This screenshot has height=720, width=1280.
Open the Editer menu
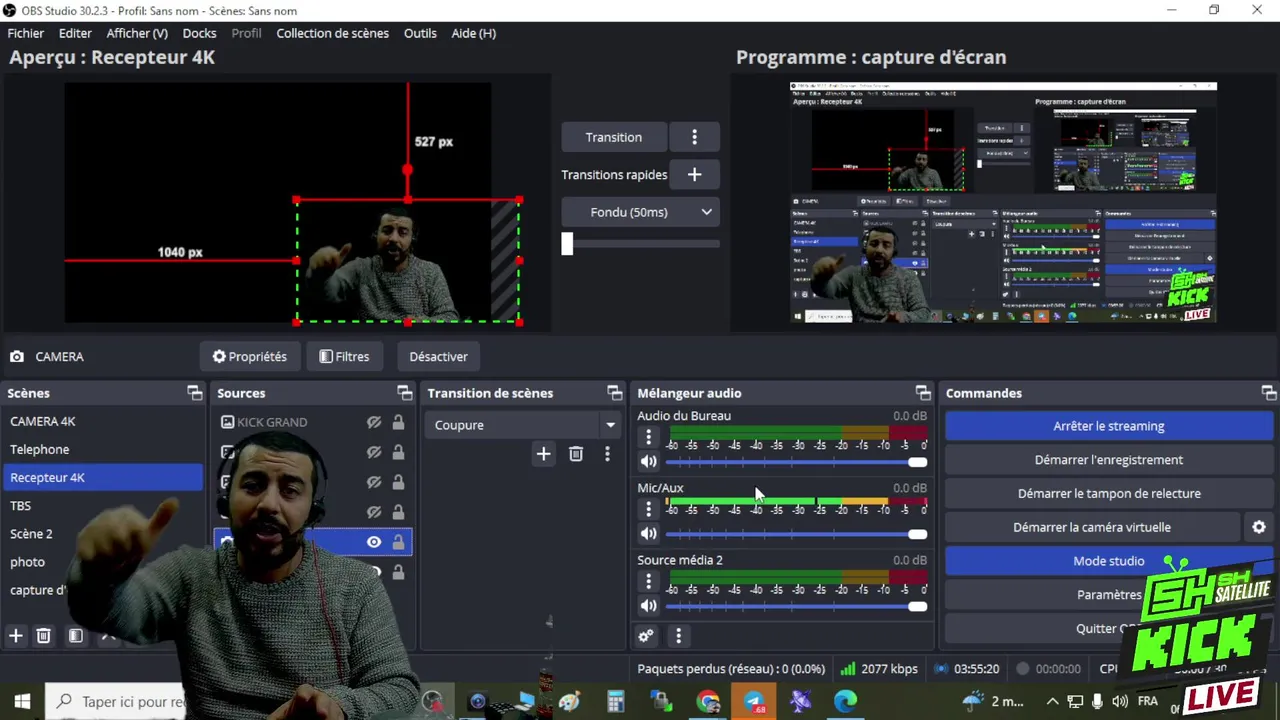[x=75, y=33]
